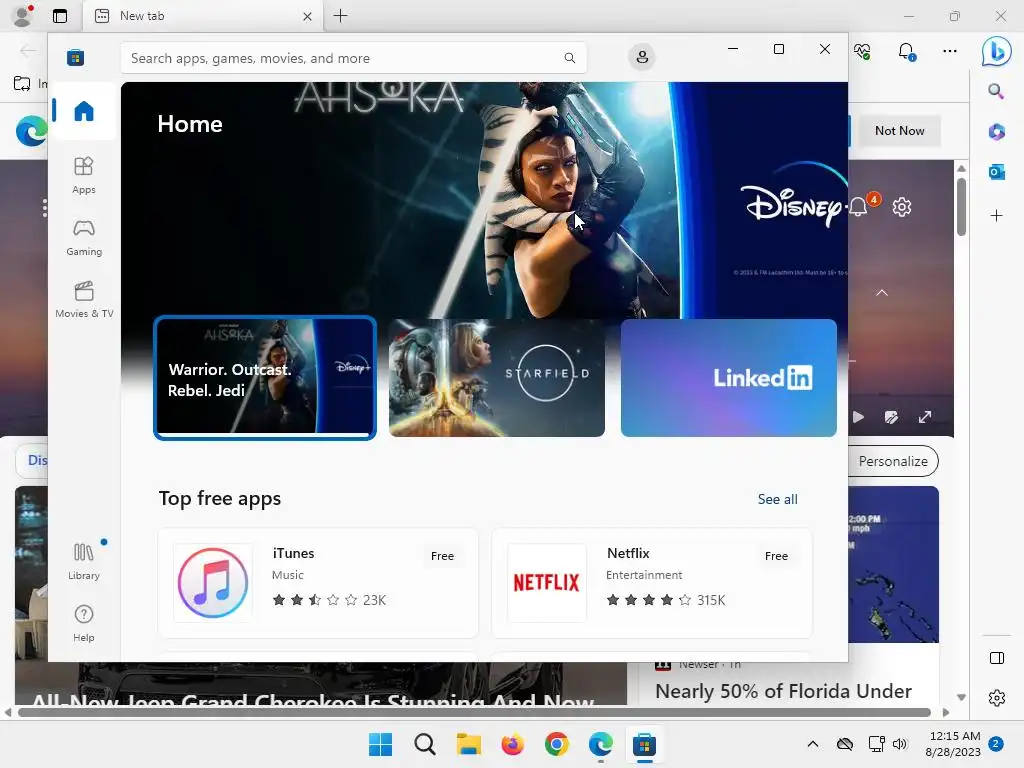
Task: Open the Netflix app logo
Action: (x=547, y=583)
